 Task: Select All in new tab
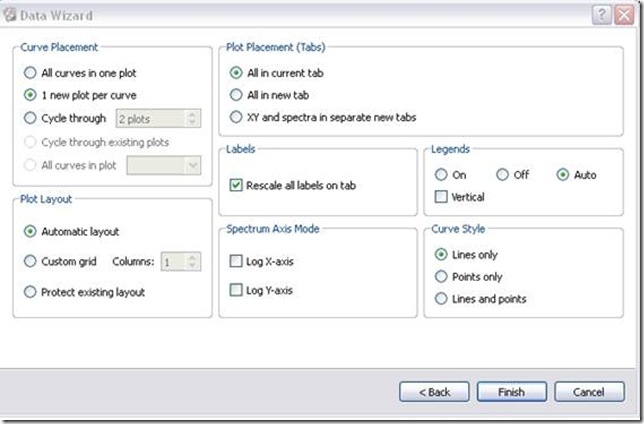[236, 95]
